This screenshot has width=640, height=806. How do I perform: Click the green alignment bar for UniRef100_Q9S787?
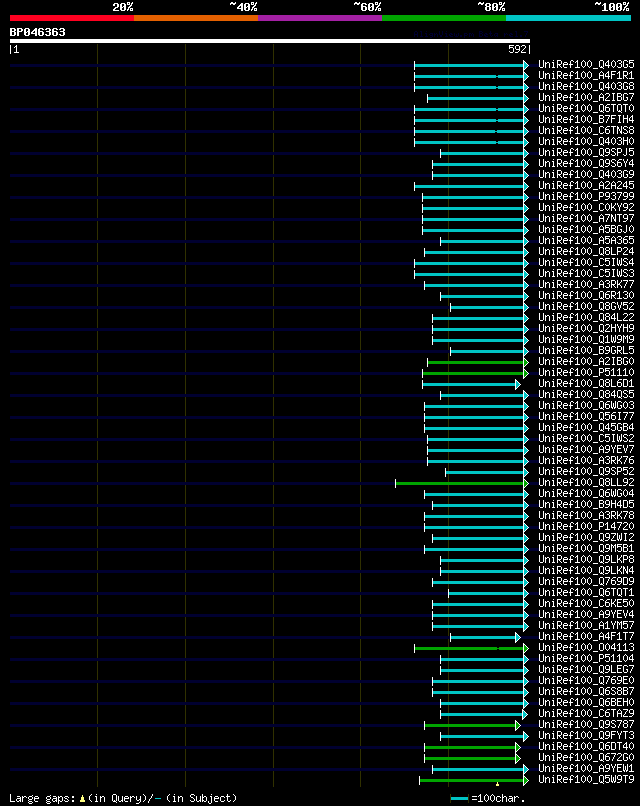[472, 726]
